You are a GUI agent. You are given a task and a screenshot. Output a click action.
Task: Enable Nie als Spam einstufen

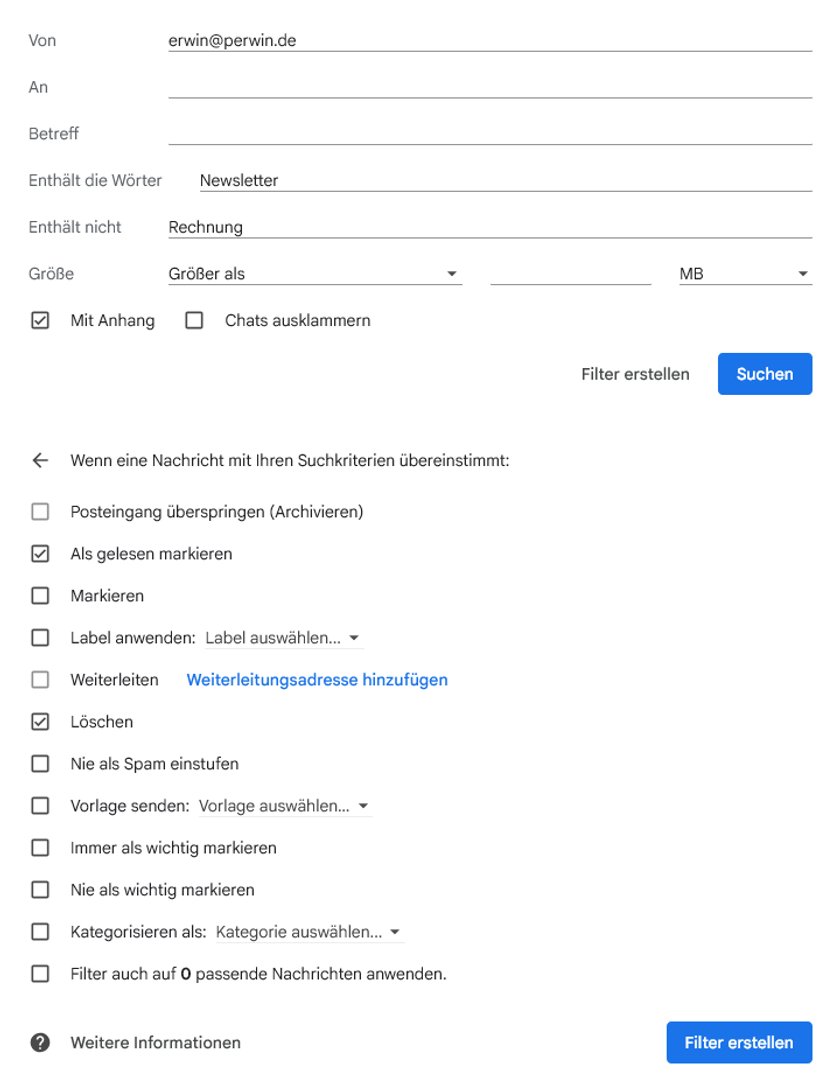tap(40, 763)
